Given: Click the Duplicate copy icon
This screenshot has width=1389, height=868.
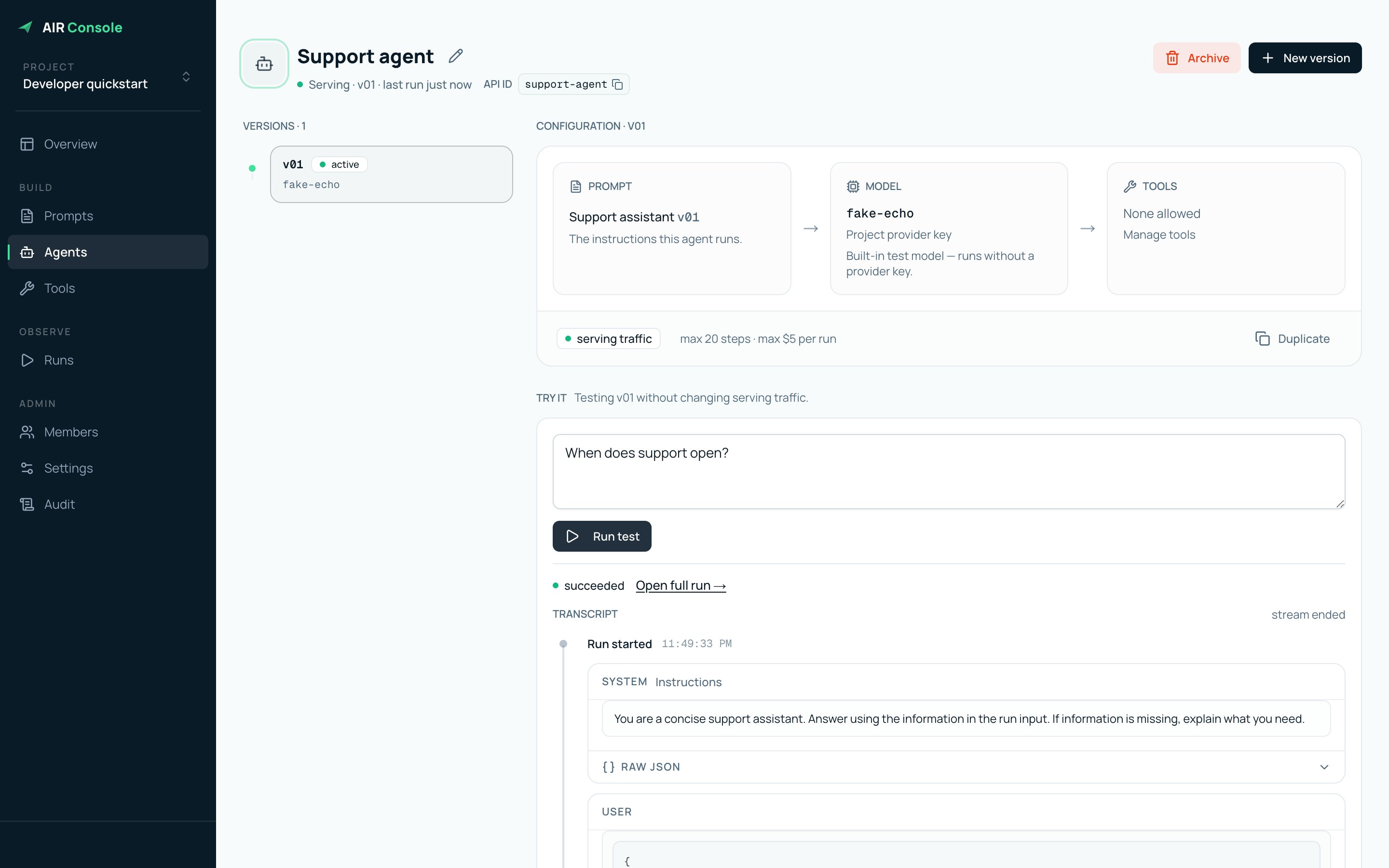Looking at the screenshot, I should tap(1263, 339).
